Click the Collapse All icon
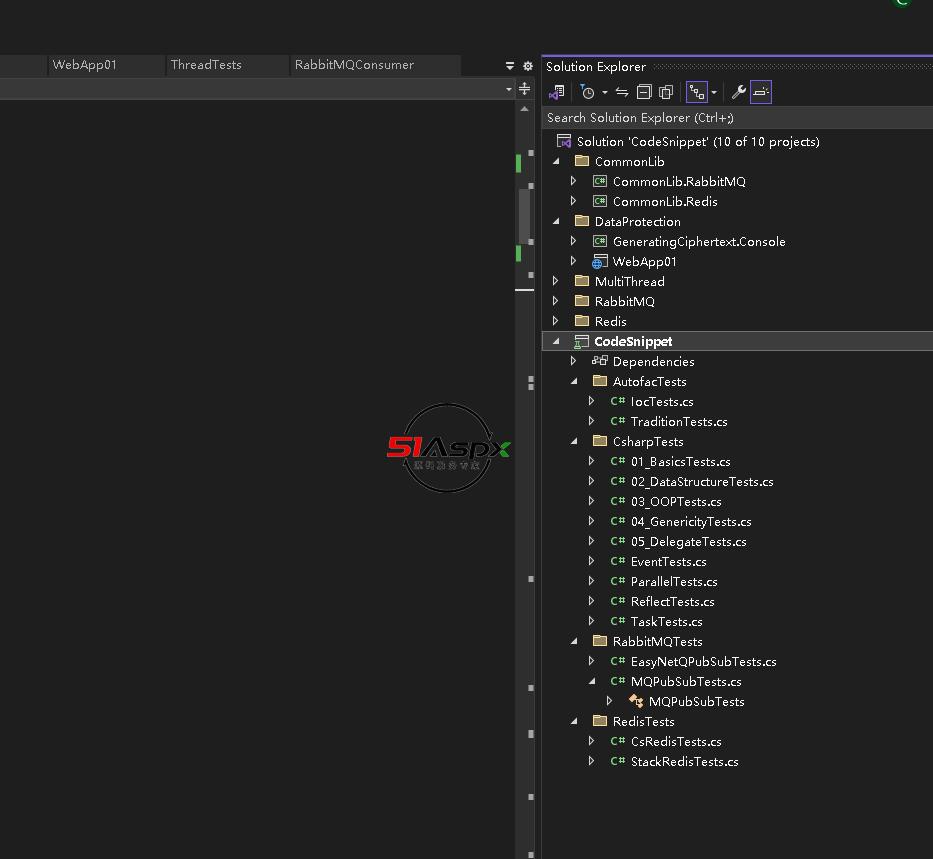933x859 pixels. click(x=644, y=92)
